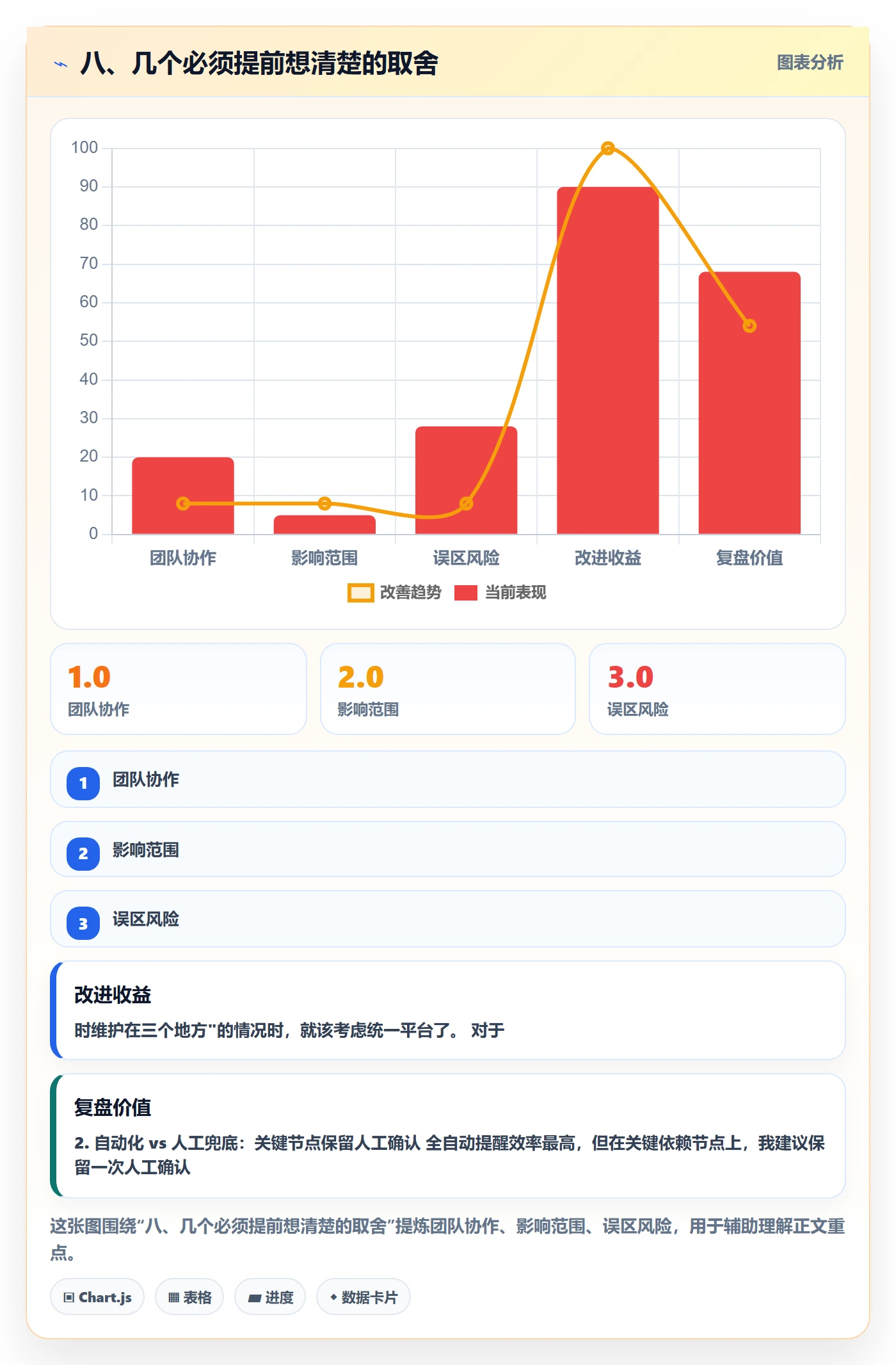
Task: Click the text starting 时维护在三个地方
Action: 289,1030
